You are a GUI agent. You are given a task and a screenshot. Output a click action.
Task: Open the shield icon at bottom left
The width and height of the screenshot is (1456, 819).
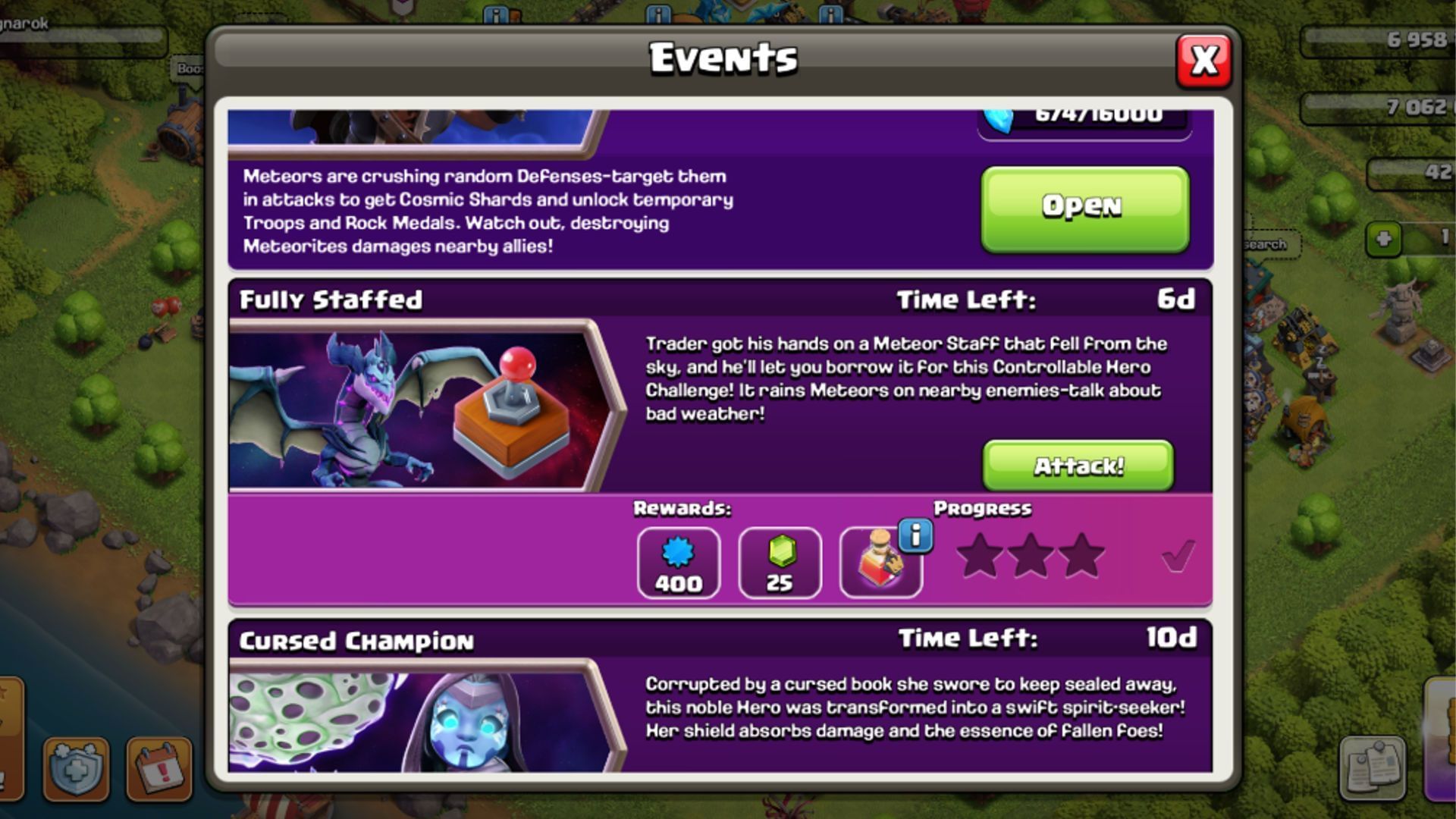click(x=76, y=768)
